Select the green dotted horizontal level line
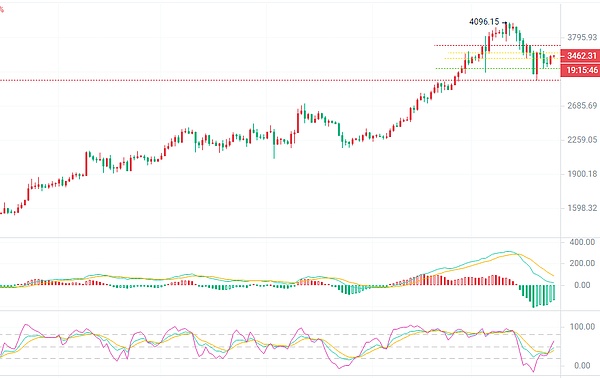The height and width of the screenshot is (378, 600). point(498,69)
